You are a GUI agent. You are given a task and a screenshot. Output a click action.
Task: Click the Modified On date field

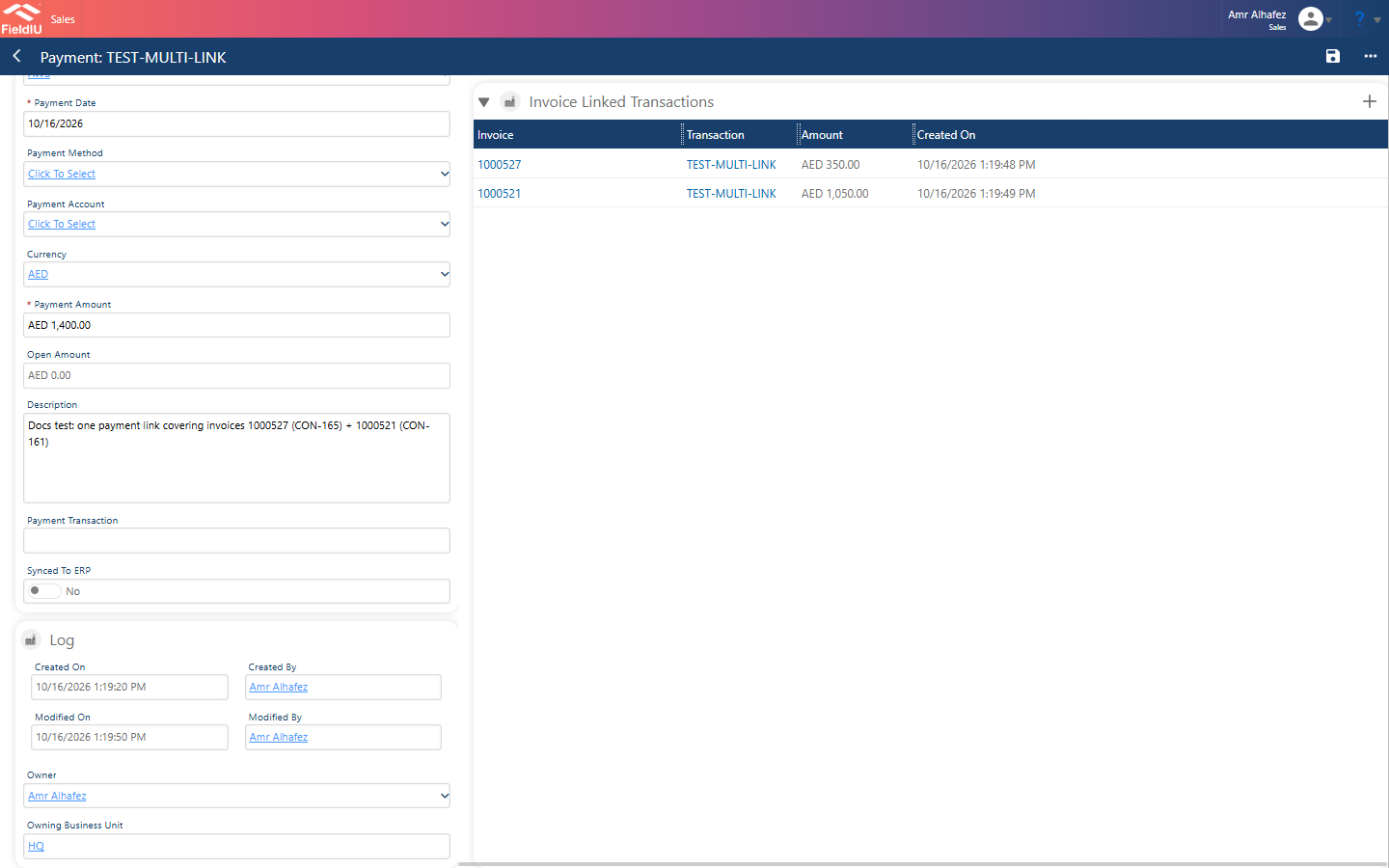(x=130, y=737)
